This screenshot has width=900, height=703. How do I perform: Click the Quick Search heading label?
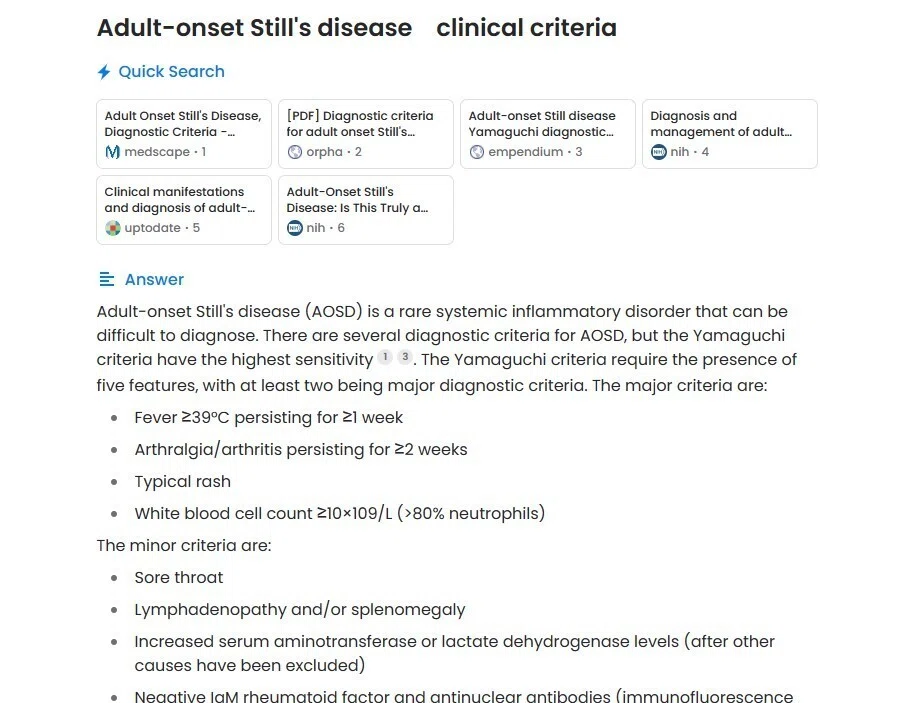pos(172,72)
